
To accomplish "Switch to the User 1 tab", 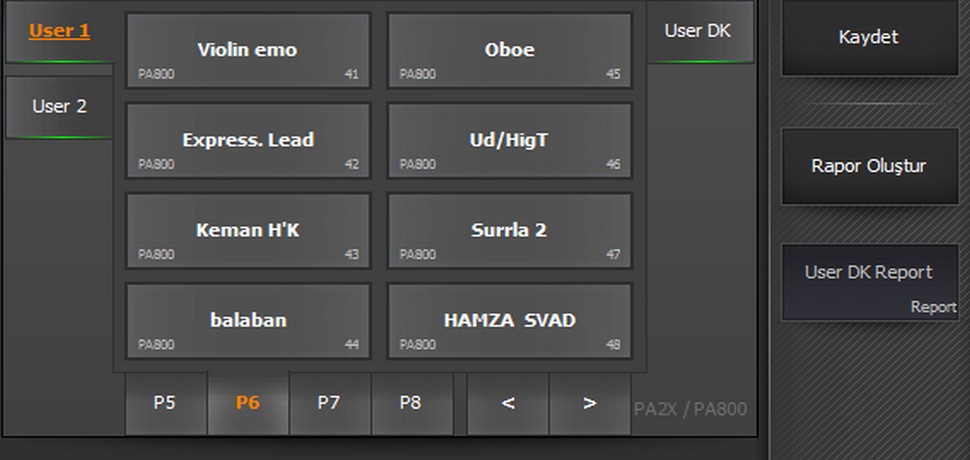I will (x=59, y=31).
